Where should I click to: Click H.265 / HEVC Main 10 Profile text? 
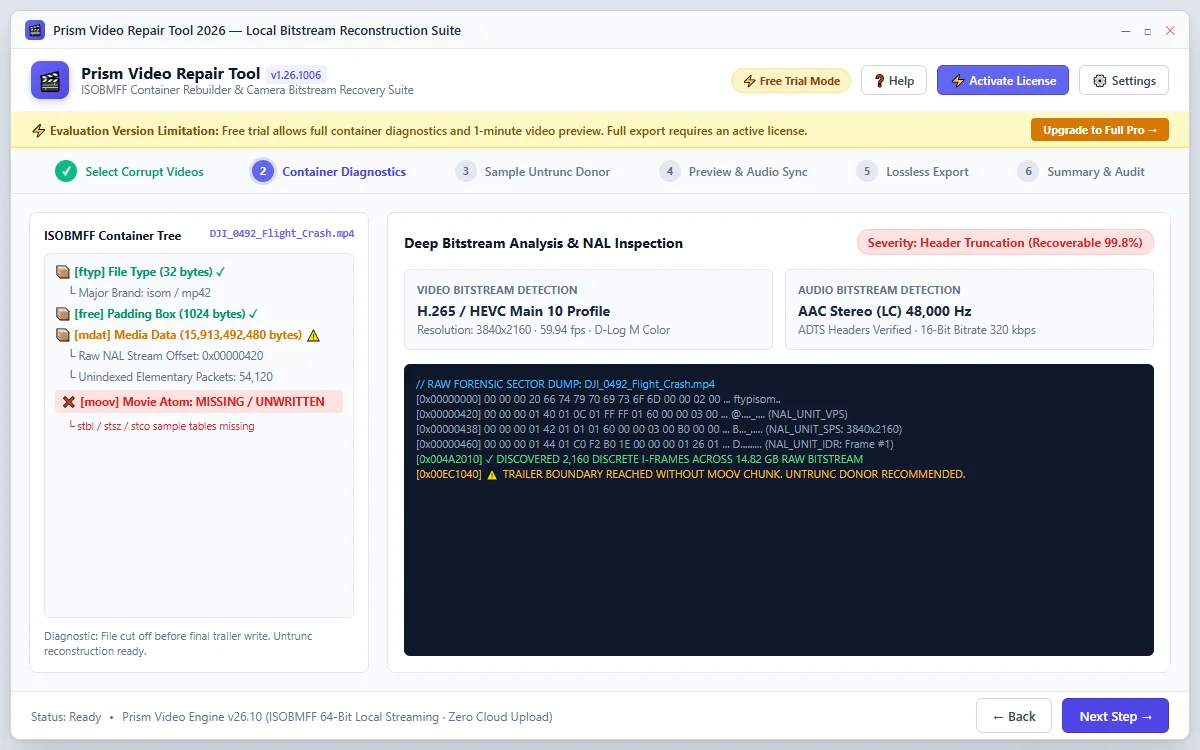tap(513, 311)
